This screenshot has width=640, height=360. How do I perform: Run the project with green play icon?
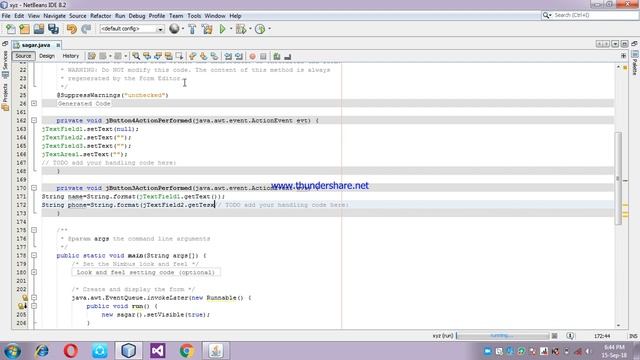222,29
